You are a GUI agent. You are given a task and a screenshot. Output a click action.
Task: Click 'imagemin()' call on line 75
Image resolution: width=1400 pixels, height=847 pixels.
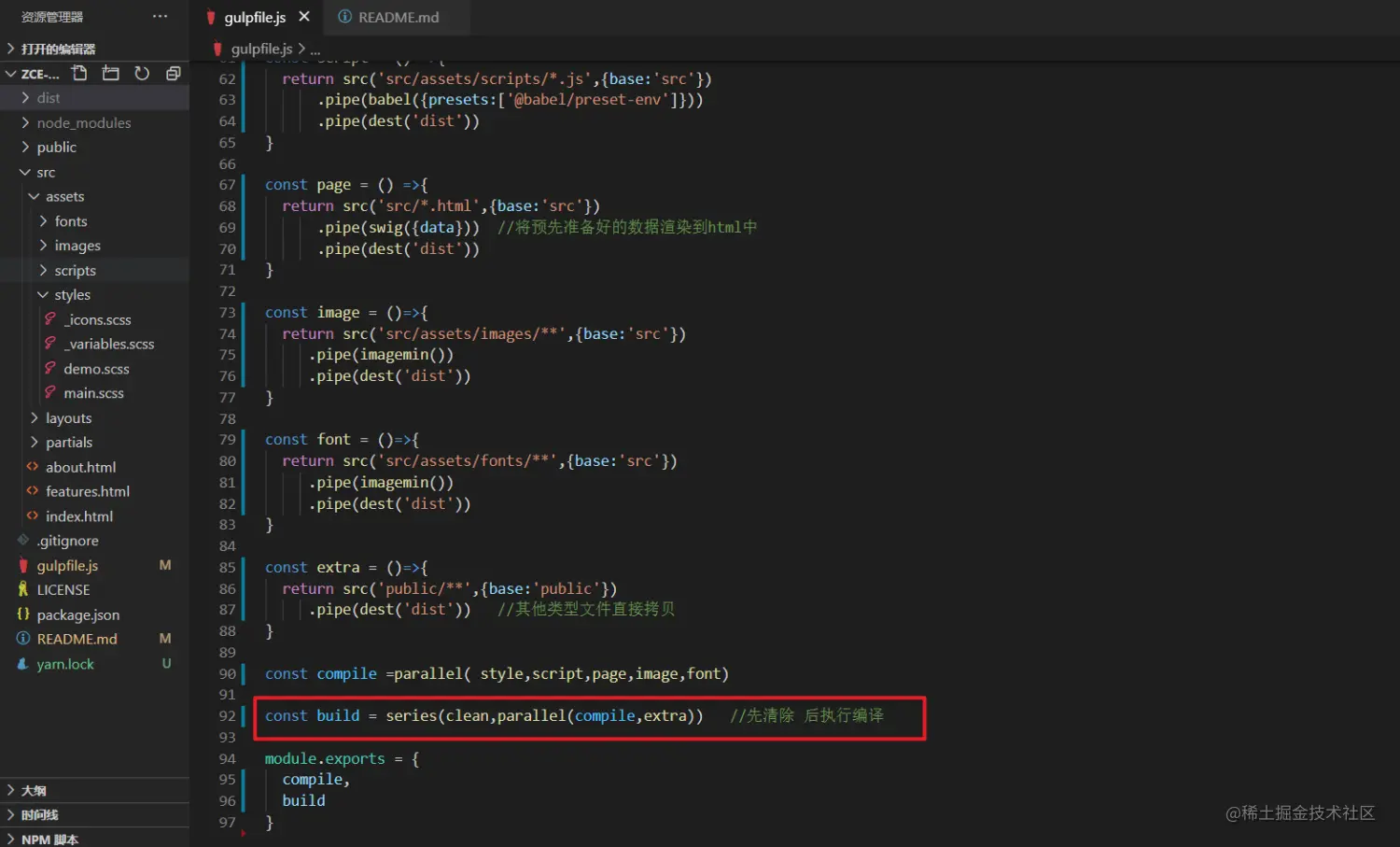coord(407,355)
